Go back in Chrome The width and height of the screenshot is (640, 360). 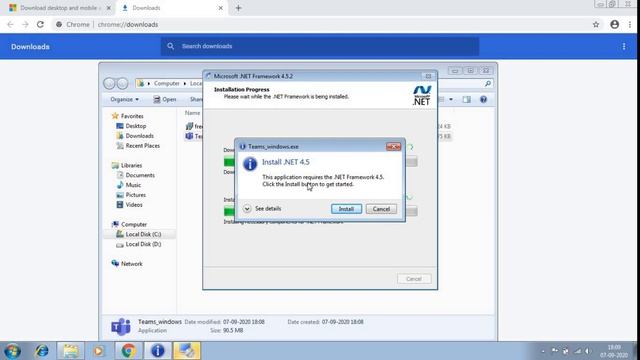click(10, 24)
